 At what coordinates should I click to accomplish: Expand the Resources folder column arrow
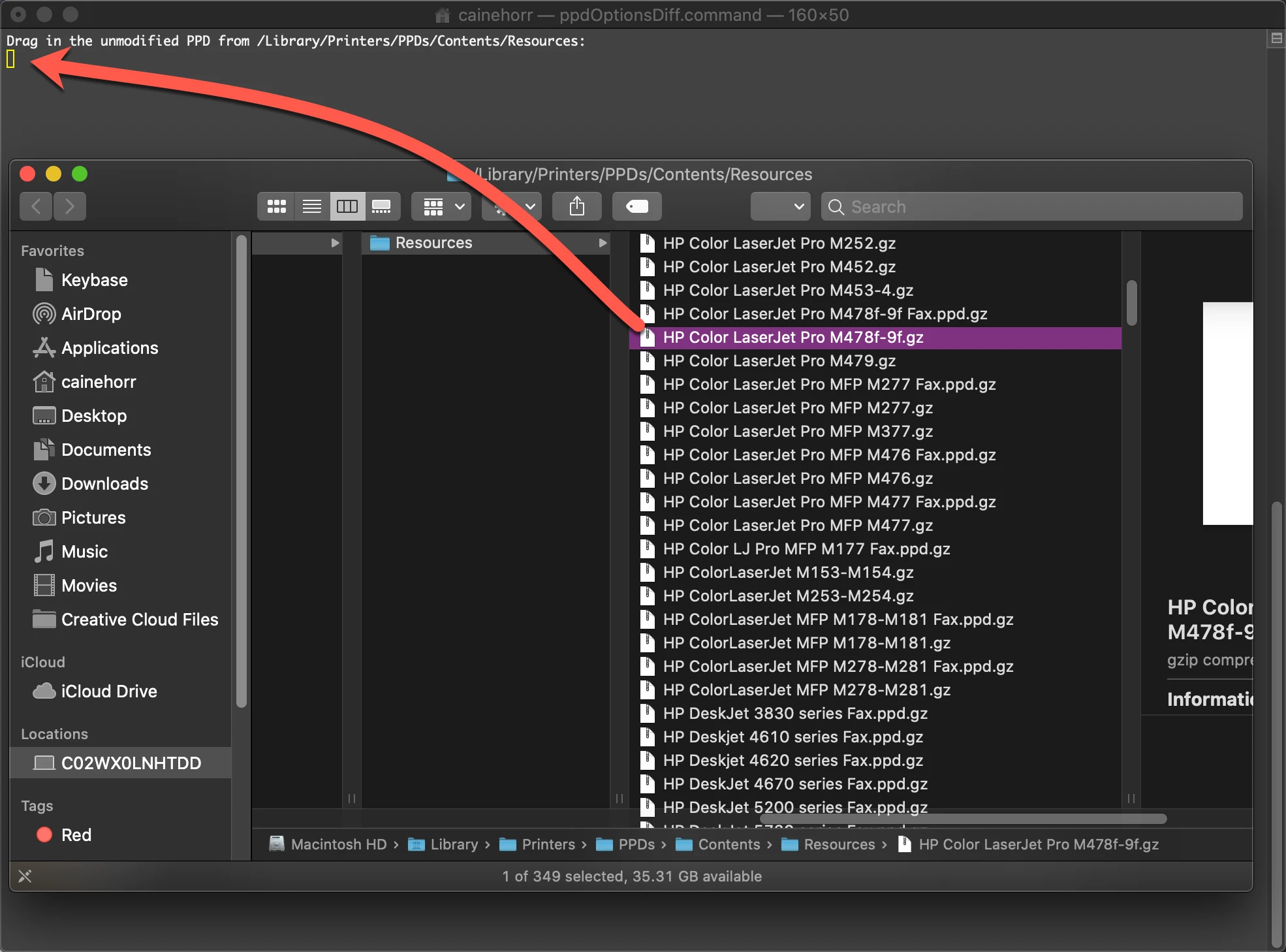pos(603,243)
